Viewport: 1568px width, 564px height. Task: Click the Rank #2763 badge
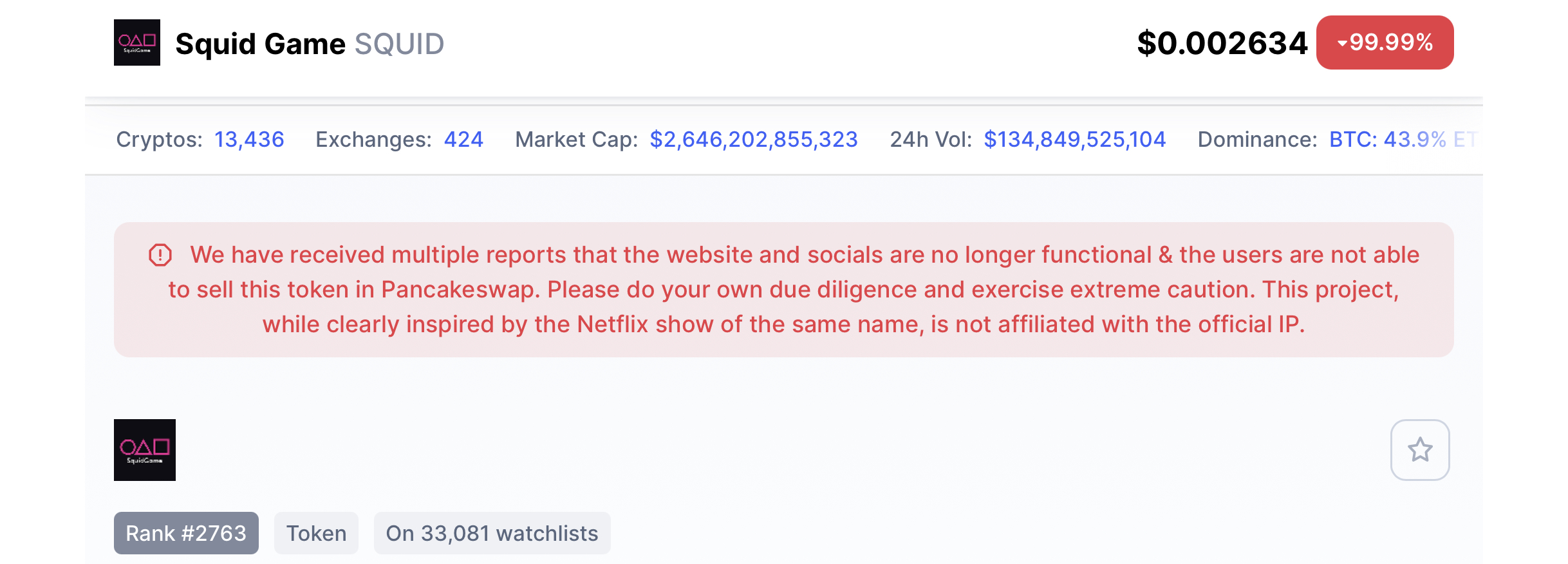pyautogui.click(x=186, y=533)
